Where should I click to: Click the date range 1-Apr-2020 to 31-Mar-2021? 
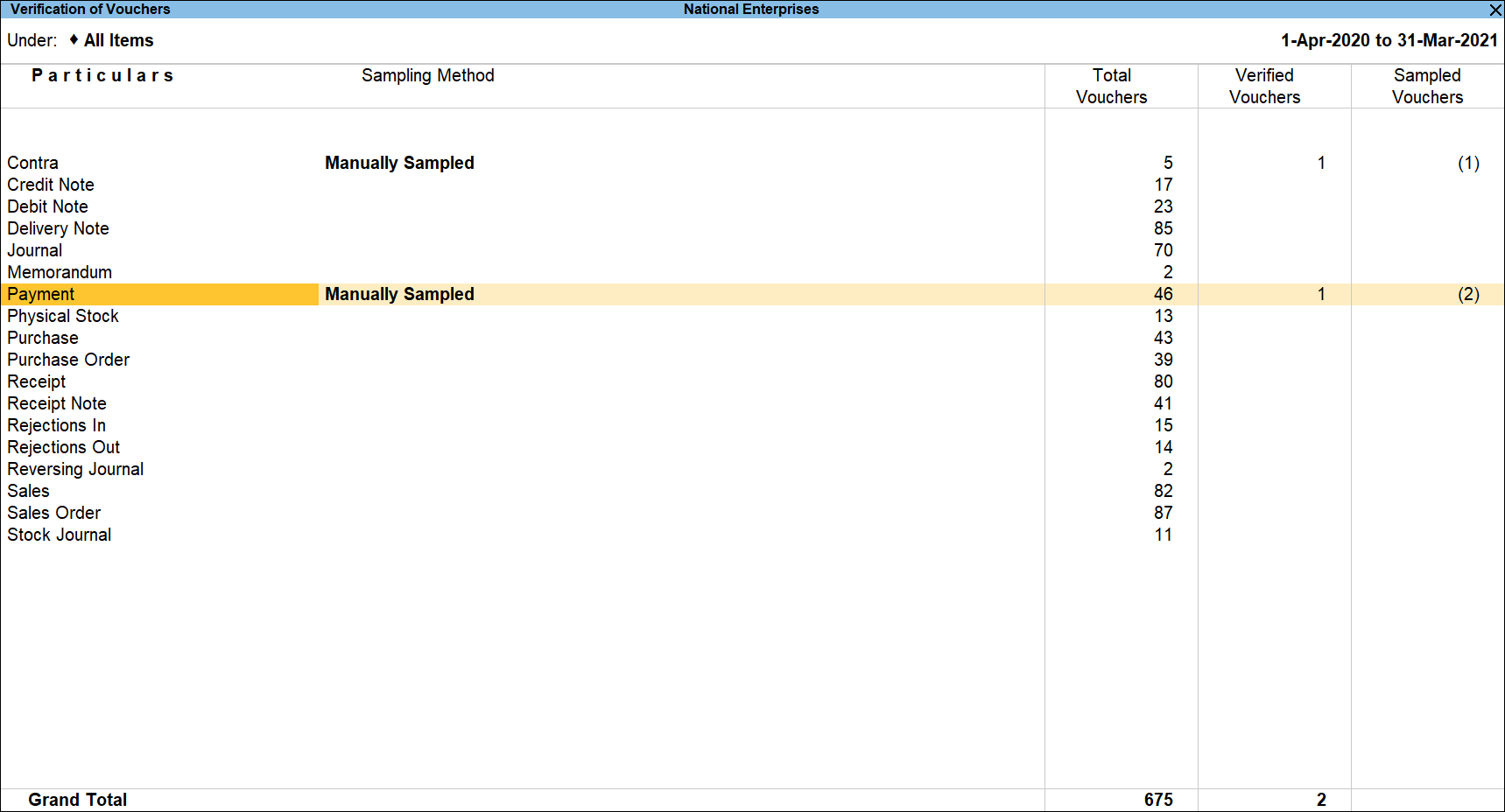[1389, 40]
